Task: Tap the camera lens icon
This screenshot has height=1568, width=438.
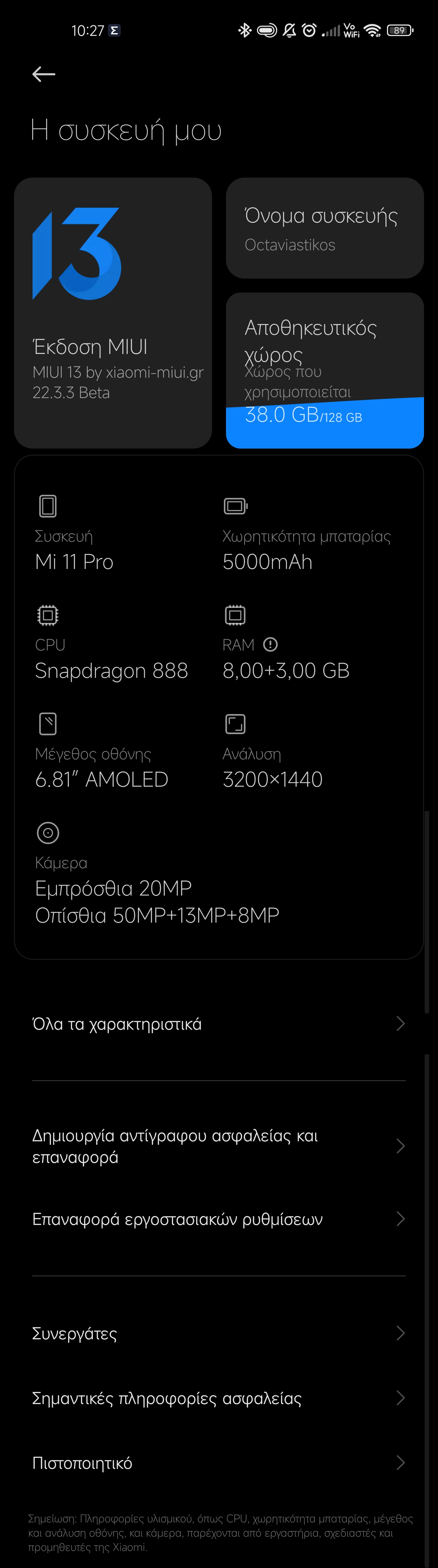Action: click(47, 833)
